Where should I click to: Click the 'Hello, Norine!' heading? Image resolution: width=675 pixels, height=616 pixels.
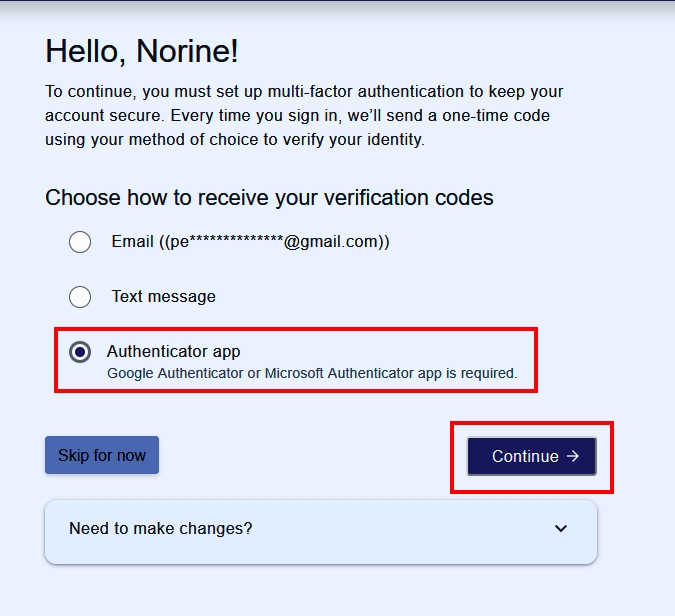142,51
